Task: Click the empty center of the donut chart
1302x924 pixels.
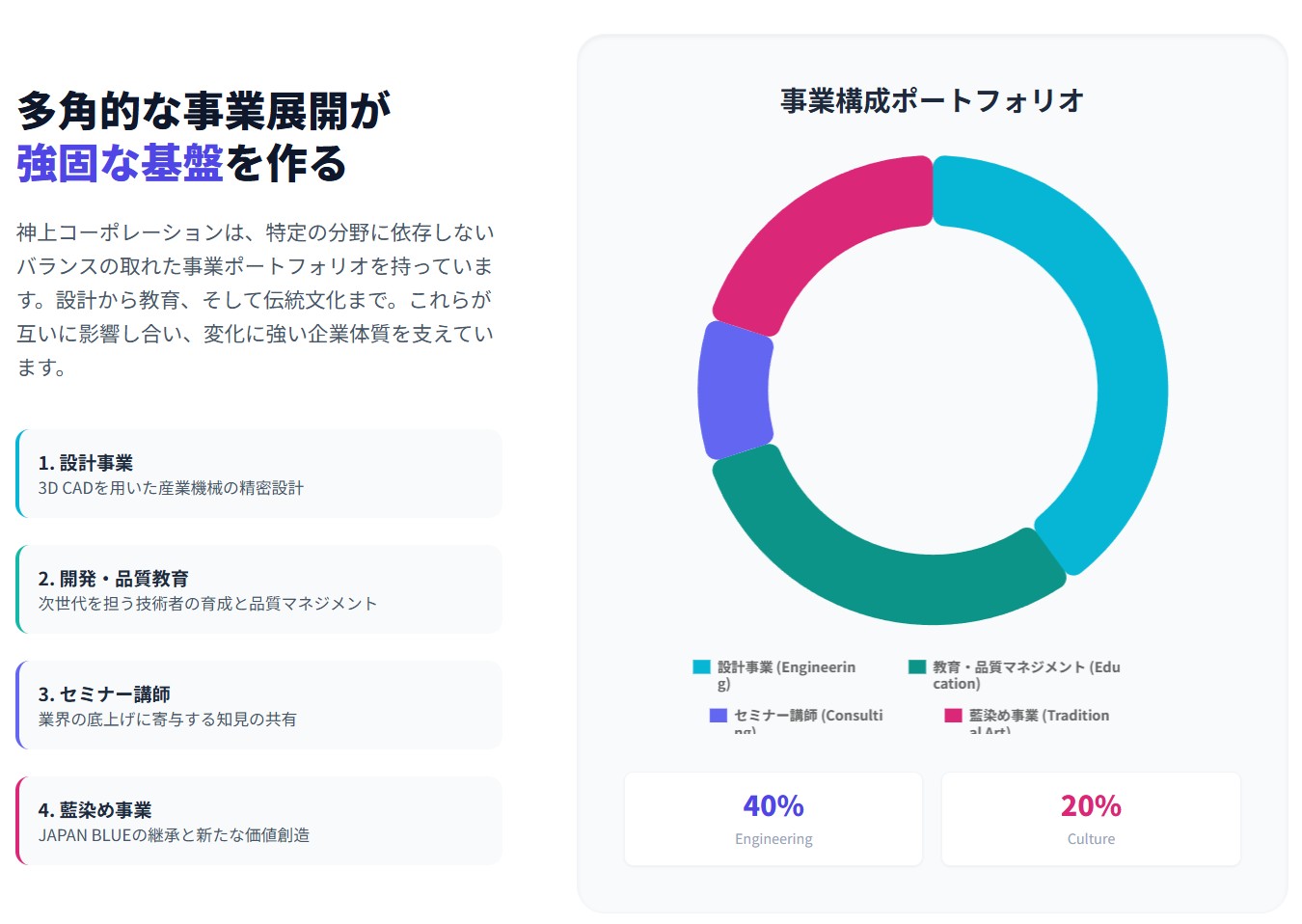Action: [933, 390]
